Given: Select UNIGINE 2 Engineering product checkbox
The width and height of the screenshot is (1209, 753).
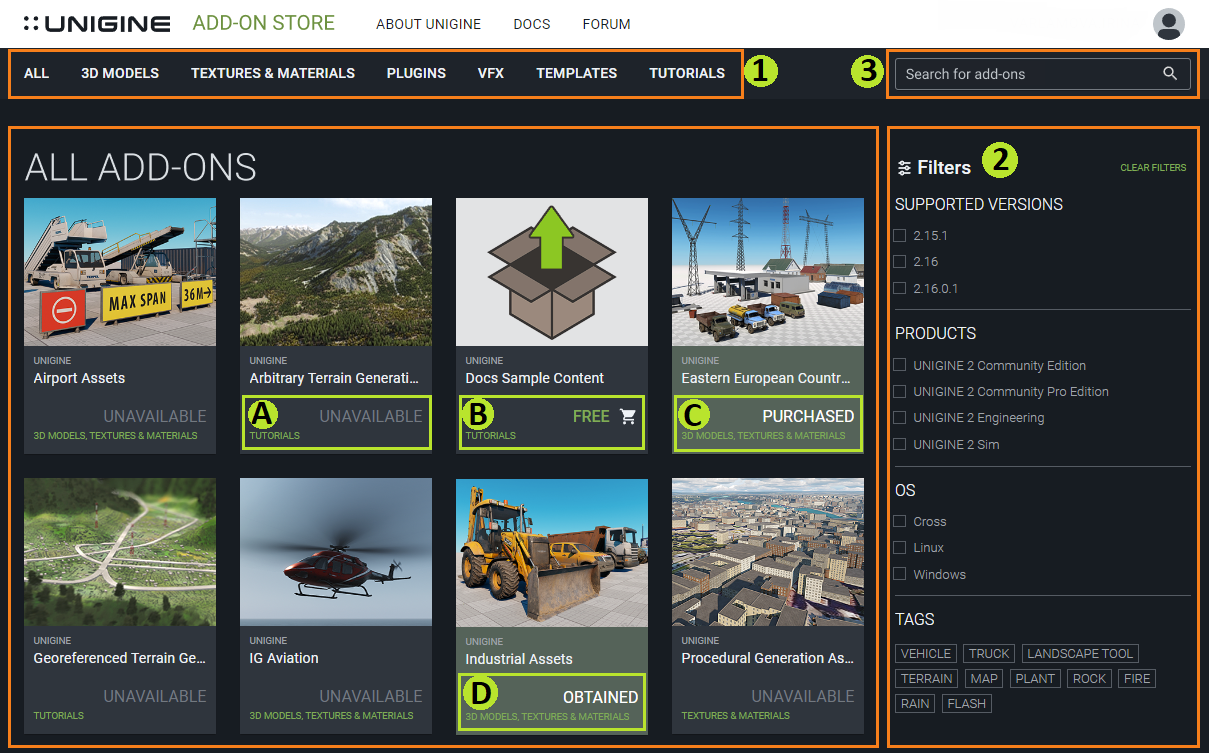Looking at the screenshot, I should point(900,418).
